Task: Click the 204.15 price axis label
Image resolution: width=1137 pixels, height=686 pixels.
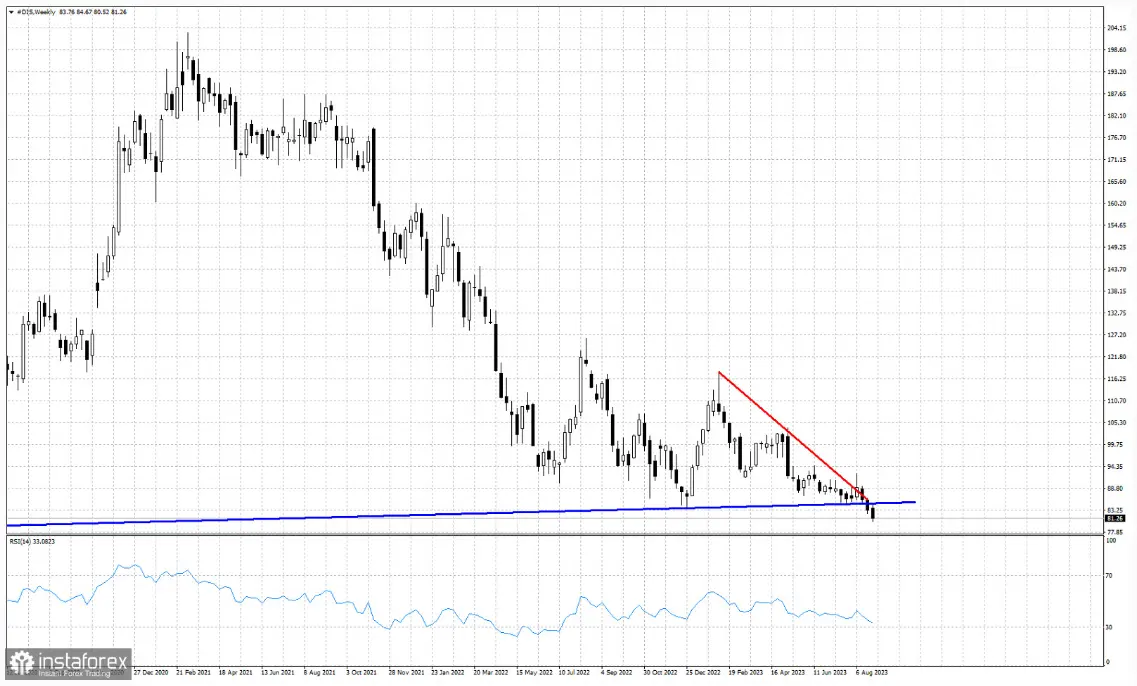Action: [1118, 28]
